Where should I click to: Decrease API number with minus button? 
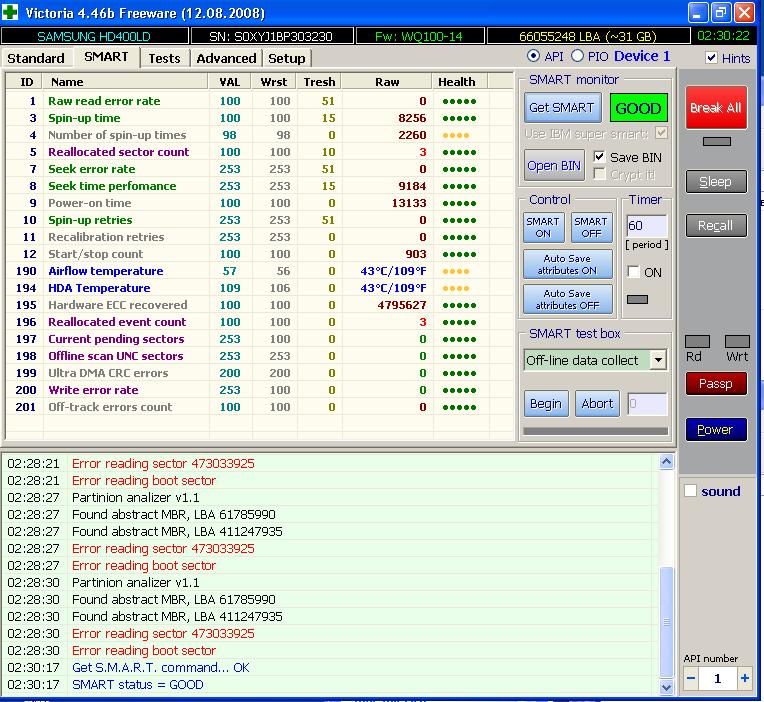coord(691,678)
